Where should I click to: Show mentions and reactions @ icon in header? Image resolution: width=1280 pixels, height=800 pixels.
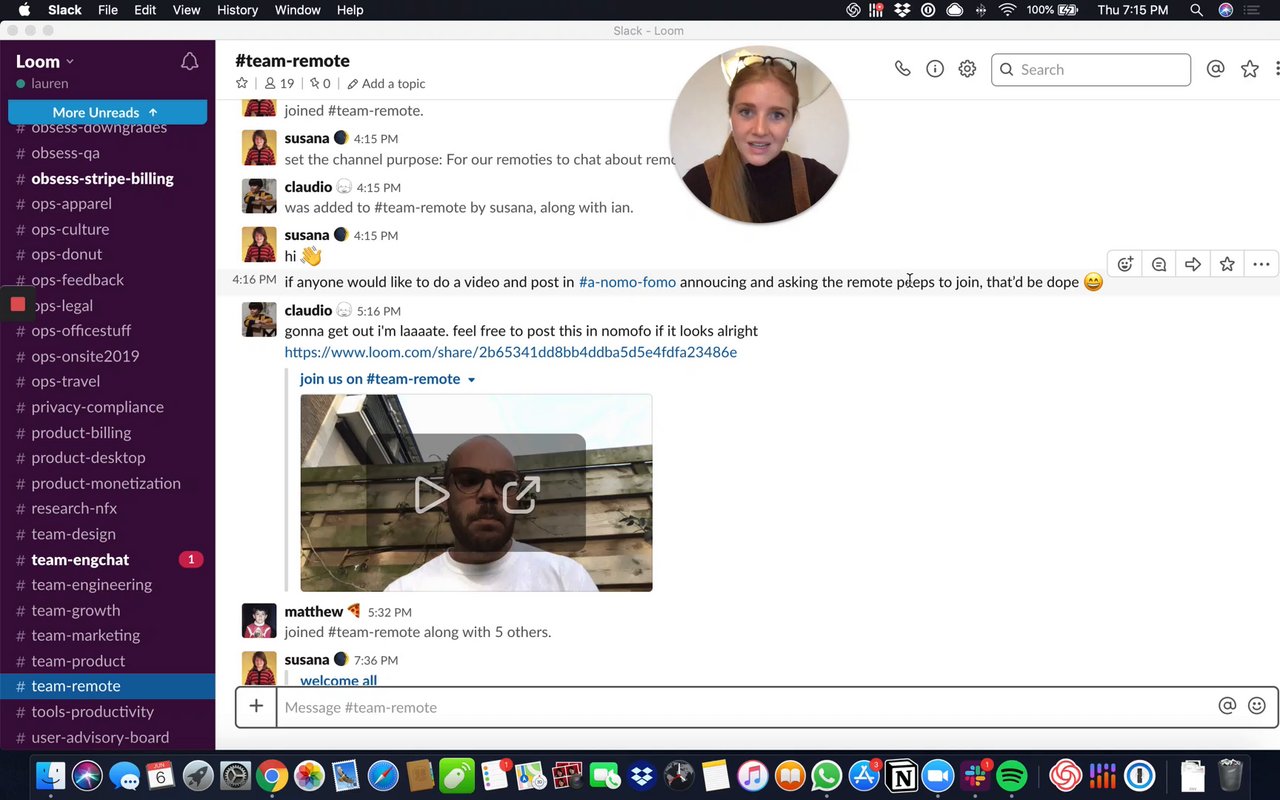point(1216,69)
